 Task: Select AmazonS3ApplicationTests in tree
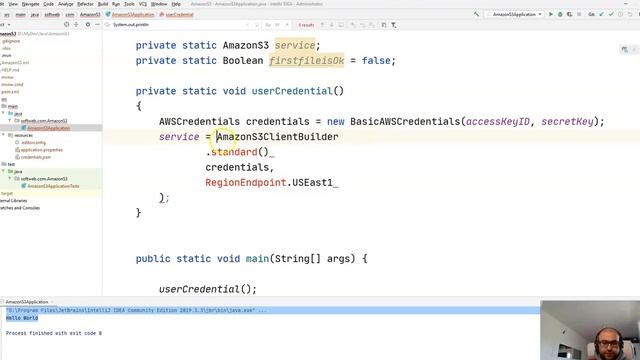tap(53, 186)
